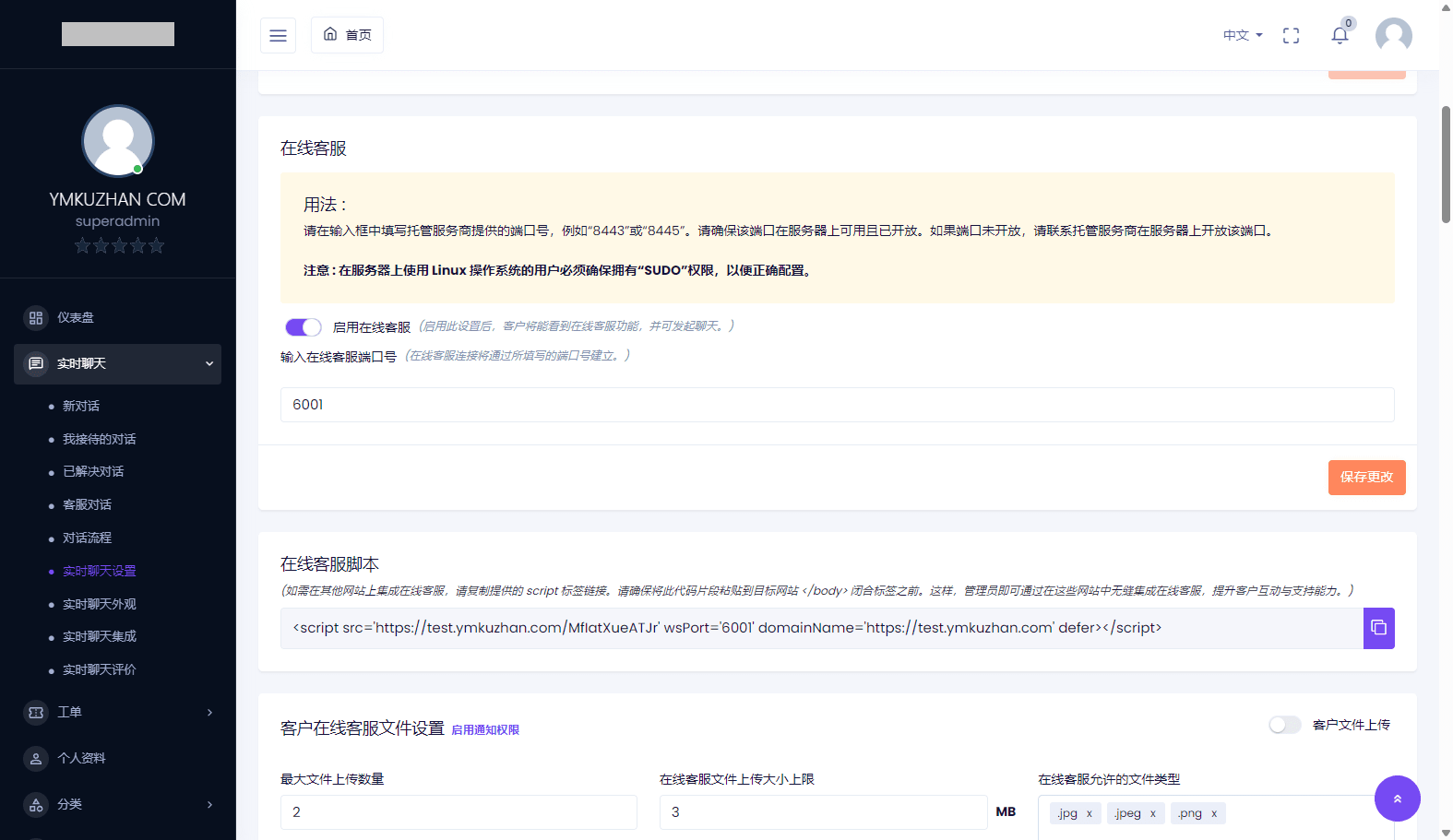Focus the 在线客服文件上传大小上限 input
1453x840 pixels.
(823, 812)
